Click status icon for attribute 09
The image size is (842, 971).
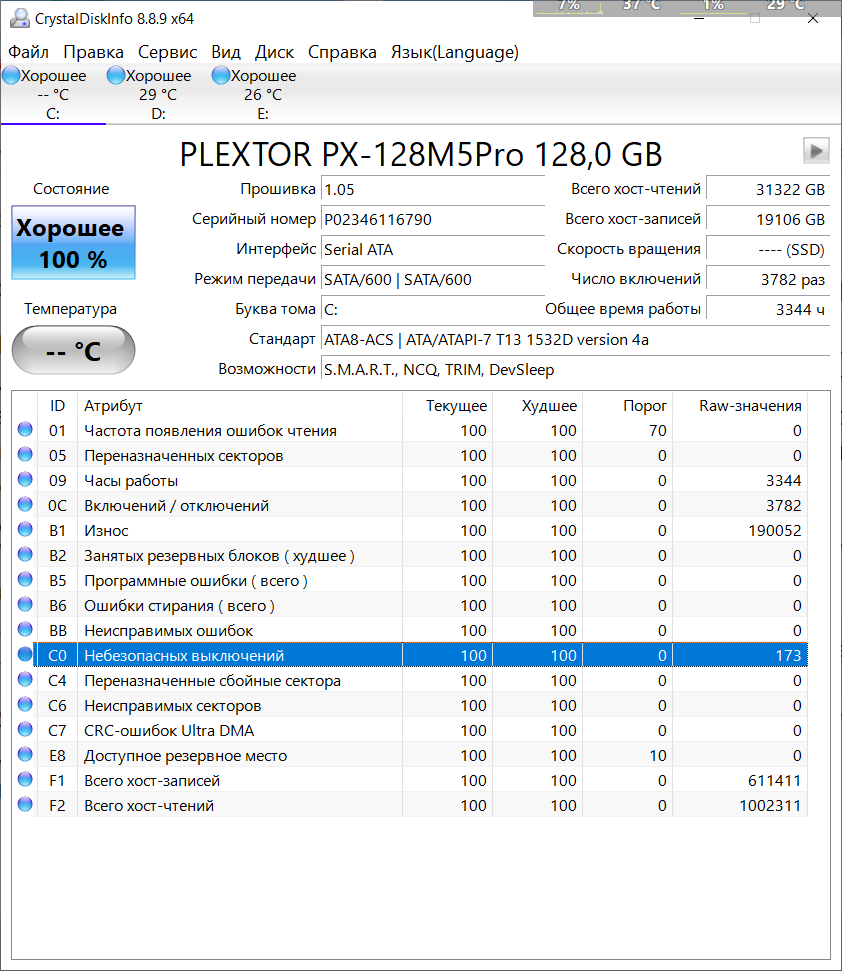[25, 479]
